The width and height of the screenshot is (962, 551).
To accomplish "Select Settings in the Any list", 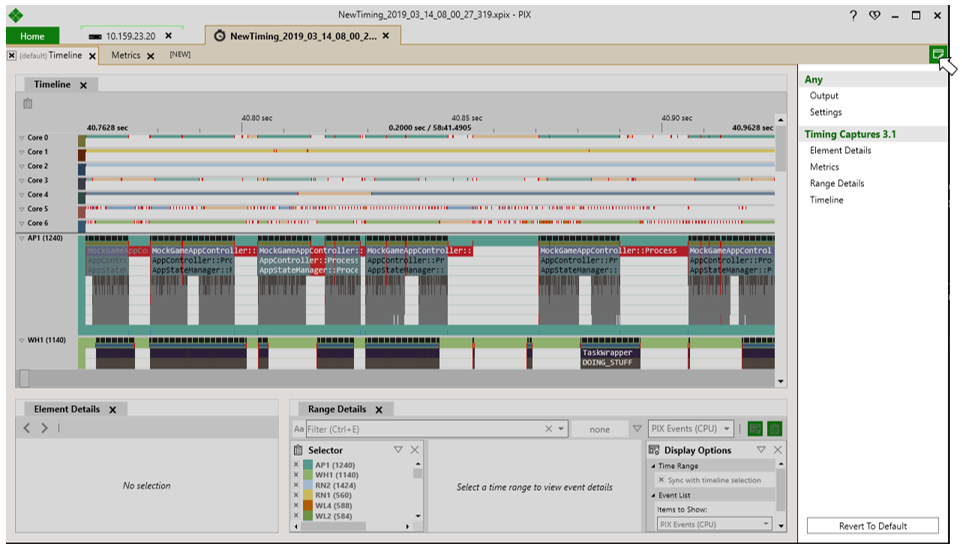I will point(826,112).
